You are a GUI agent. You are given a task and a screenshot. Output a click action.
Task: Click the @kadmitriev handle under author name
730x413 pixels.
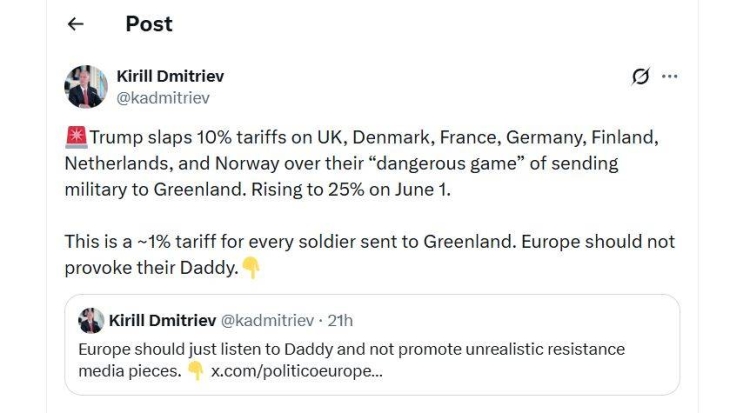pyautogui.click(x=164, y=98)
